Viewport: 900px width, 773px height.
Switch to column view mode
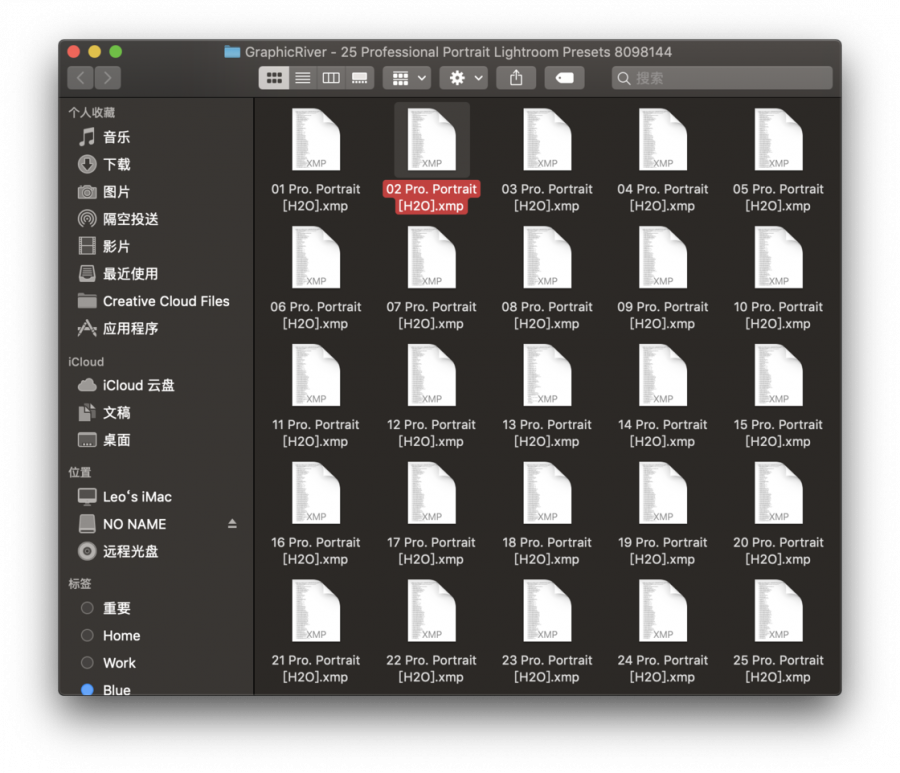(331, 78)
